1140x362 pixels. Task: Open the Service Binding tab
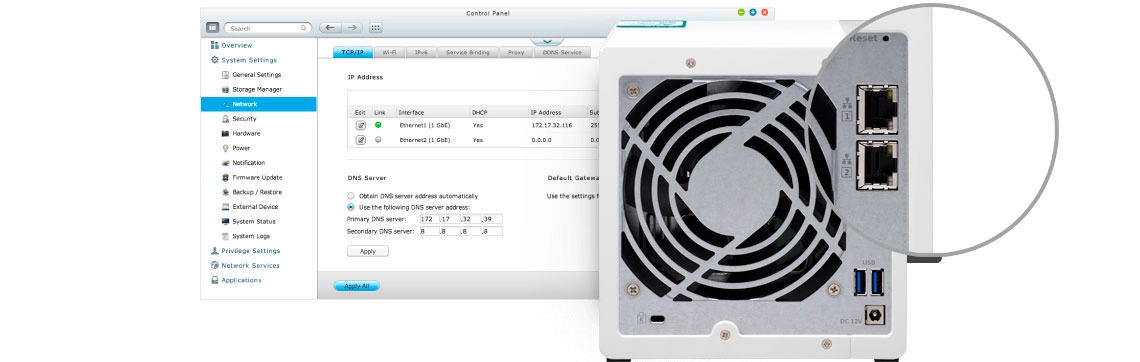[468, 52]
